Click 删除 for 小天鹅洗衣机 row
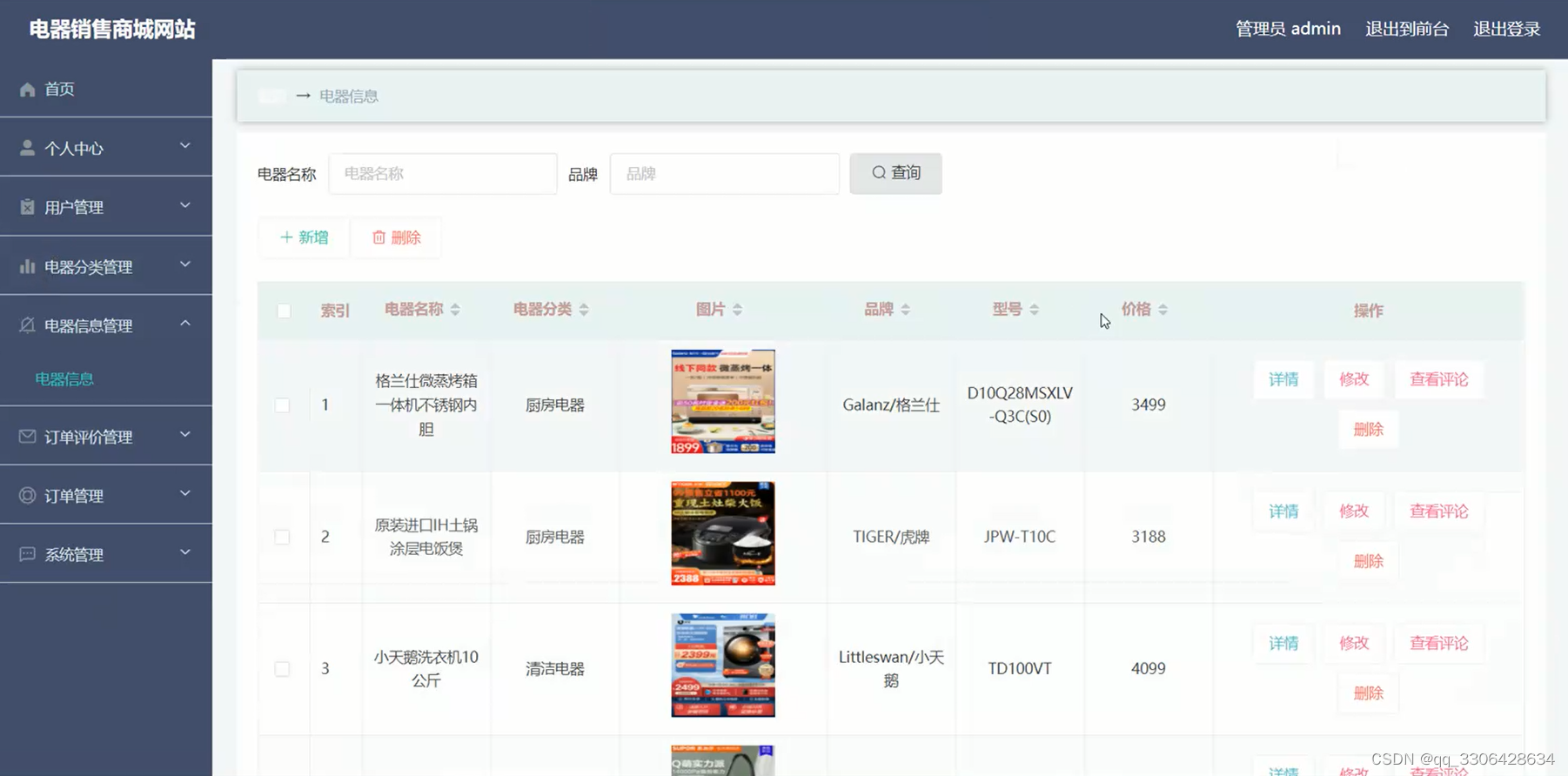Viewport: 1568px width, 776px height. point(1369,693)
